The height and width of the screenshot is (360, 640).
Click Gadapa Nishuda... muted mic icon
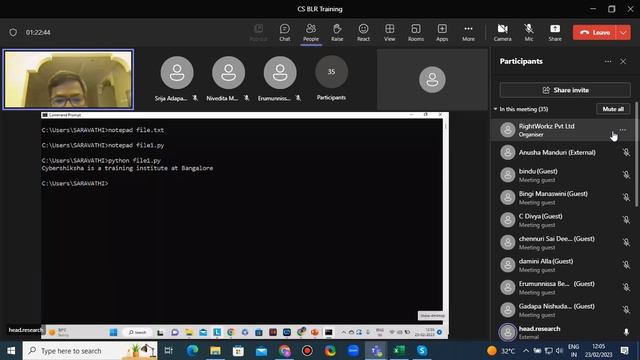click(x=626, y=309)
